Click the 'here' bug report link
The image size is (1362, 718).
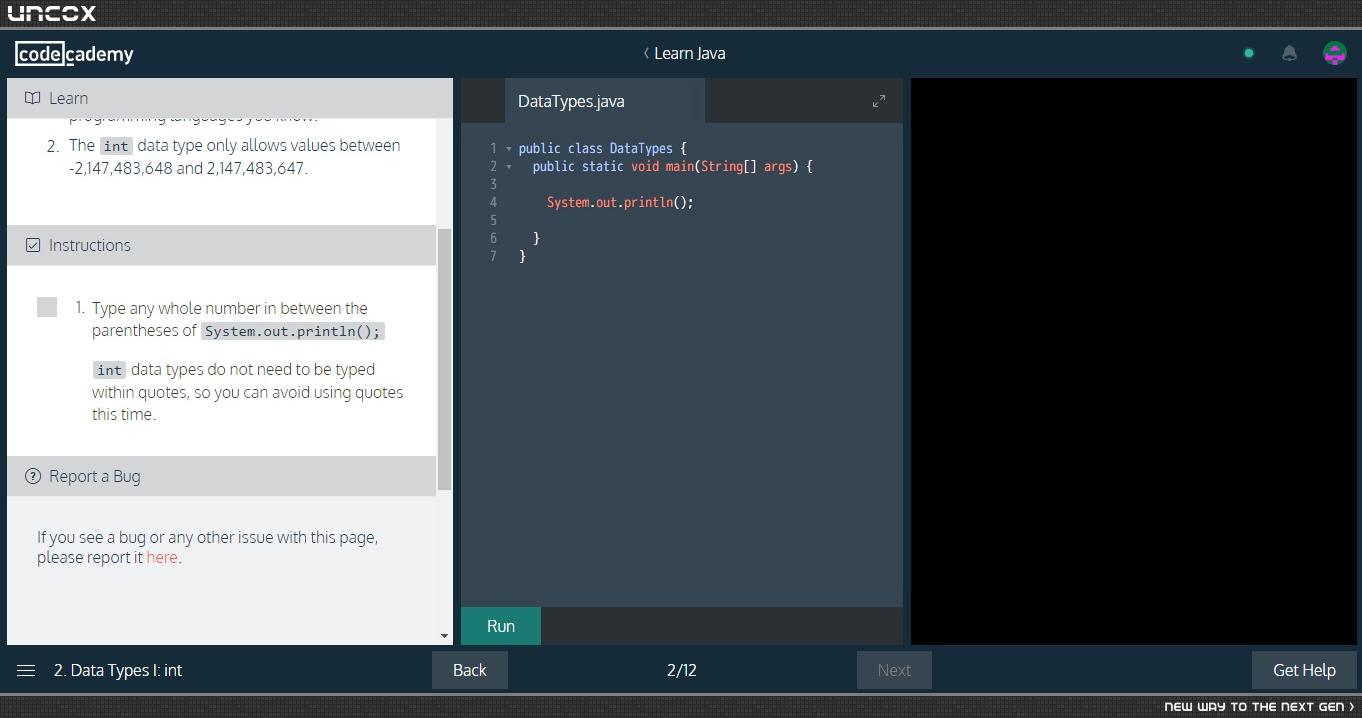pyautogui.click(x=162, y=558)
